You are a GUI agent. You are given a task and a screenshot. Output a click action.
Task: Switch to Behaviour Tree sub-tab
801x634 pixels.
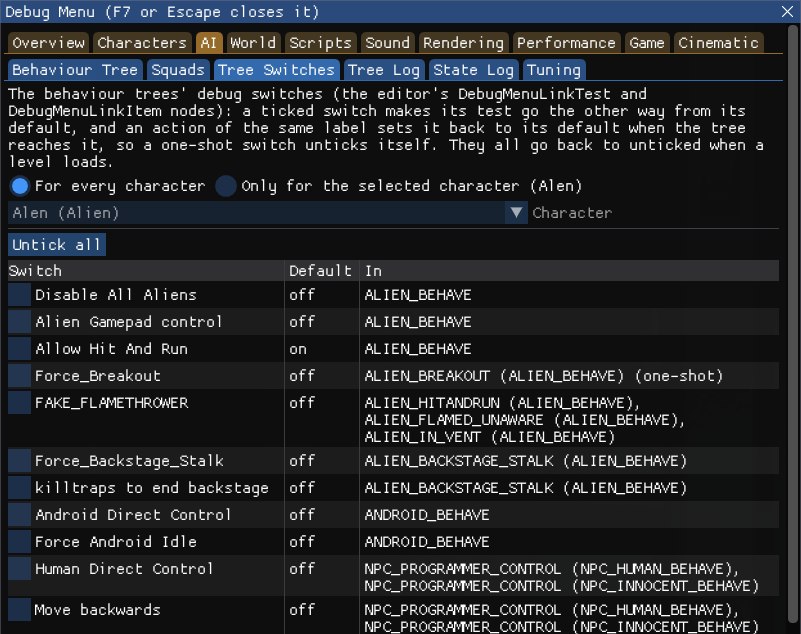[75, 70]
